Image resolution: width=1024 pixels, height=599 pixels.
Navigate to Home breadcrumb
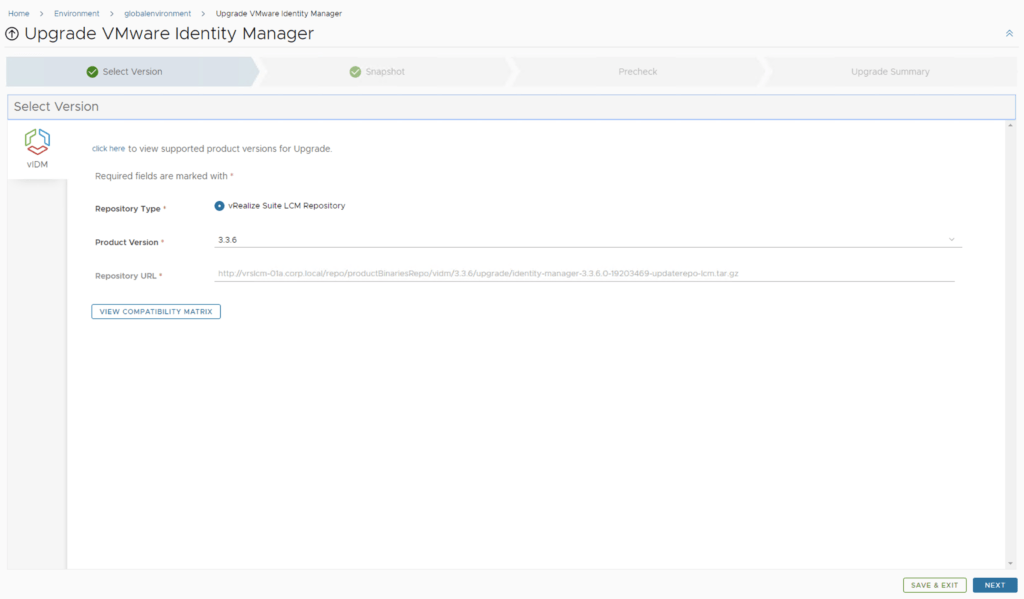coord(18,13)
